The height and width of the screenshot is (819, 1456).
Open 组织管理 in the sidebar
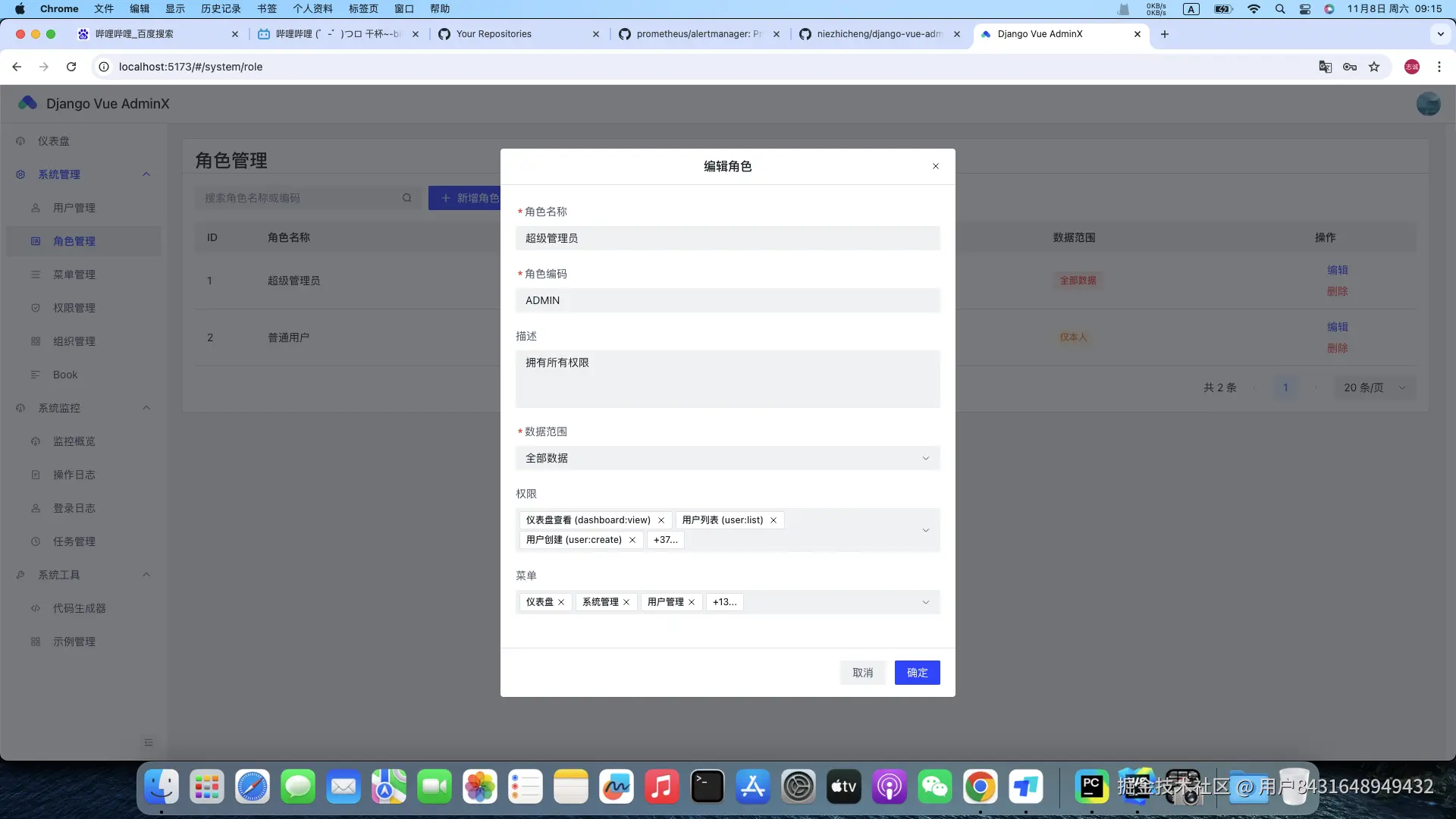[74, 340]
